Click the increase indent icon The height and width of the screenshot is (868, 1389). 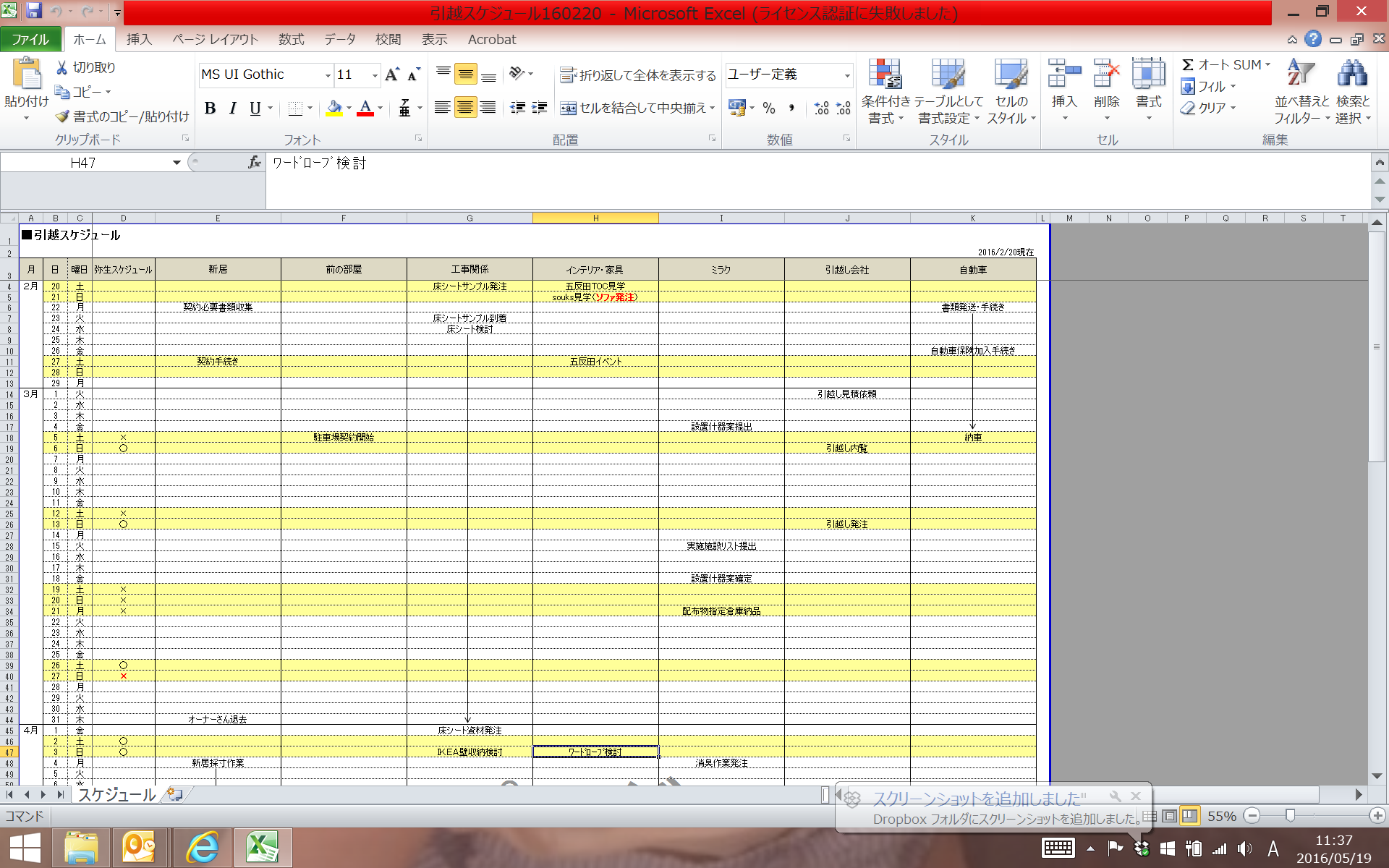tap(540, 108)
